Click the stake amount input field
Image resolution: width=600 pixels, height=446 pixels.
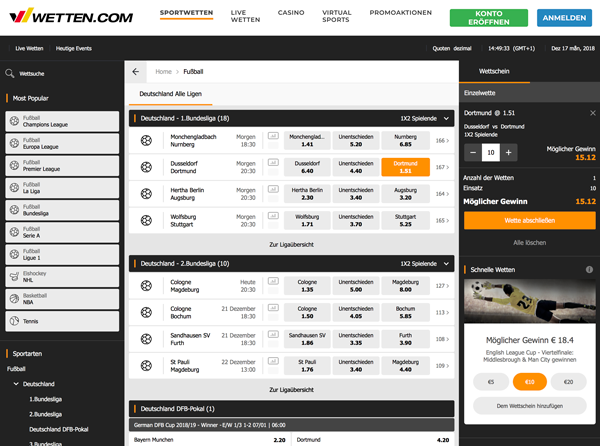point(491,153)
